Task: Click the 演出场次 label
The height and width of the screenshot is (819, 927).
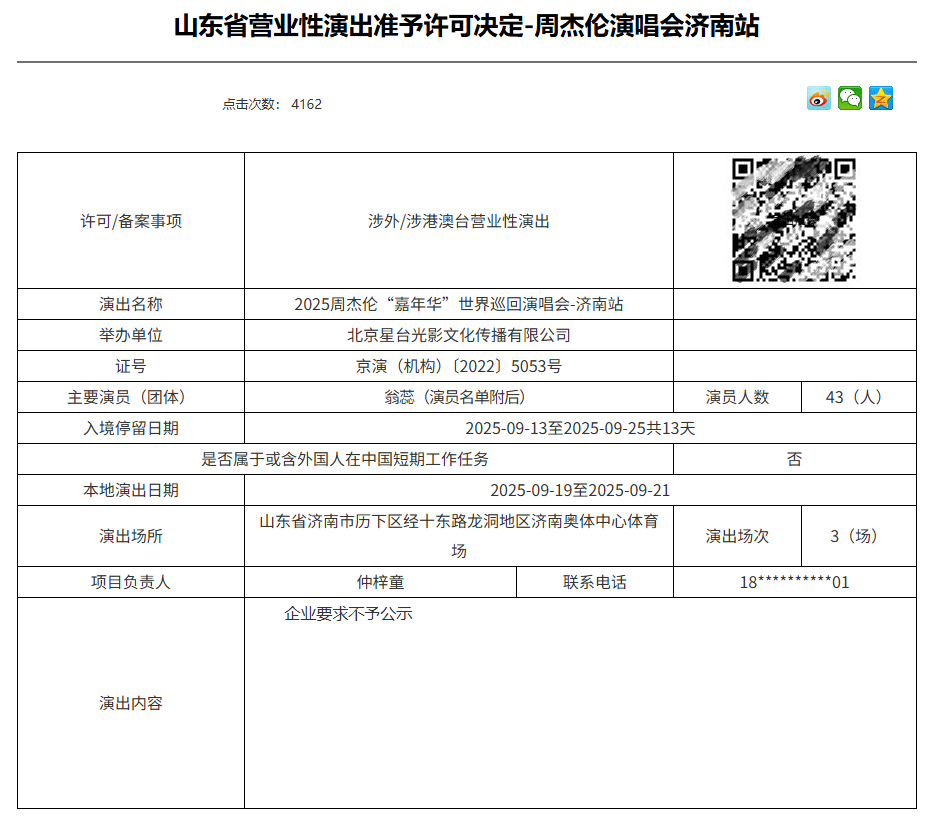Action: (x=737, y=536)
